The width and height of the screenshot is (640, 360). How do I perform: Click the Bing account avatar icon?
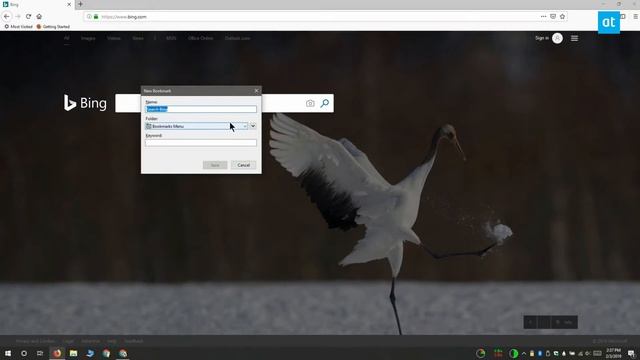click(557, 38)
